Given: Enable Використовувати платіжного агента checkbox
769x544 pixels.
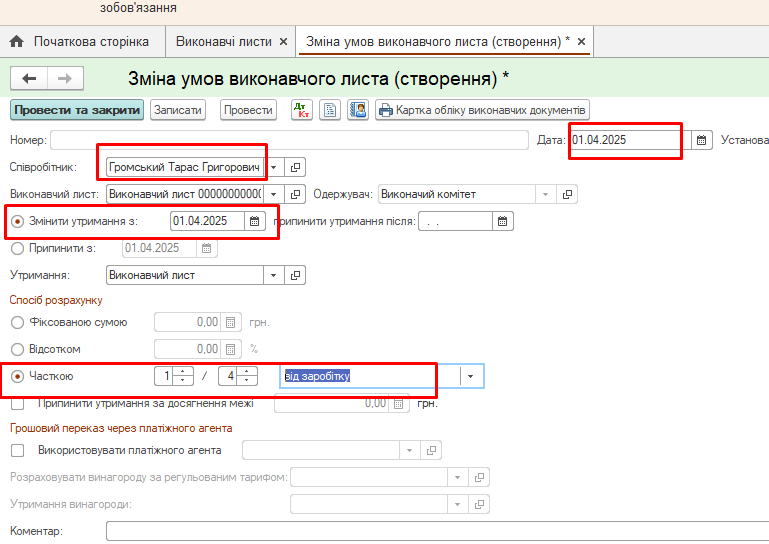Looking at the screenshot, I should [17, 450].
